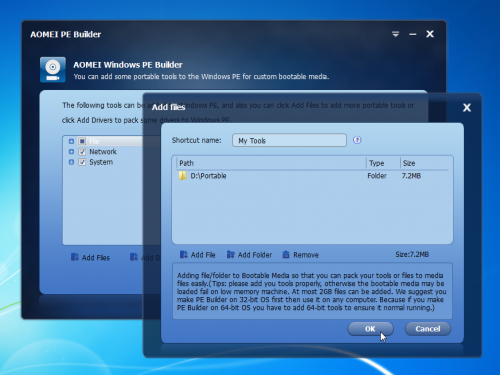Click the Add Folder icon
500x375 pixels.
[231, 255]
